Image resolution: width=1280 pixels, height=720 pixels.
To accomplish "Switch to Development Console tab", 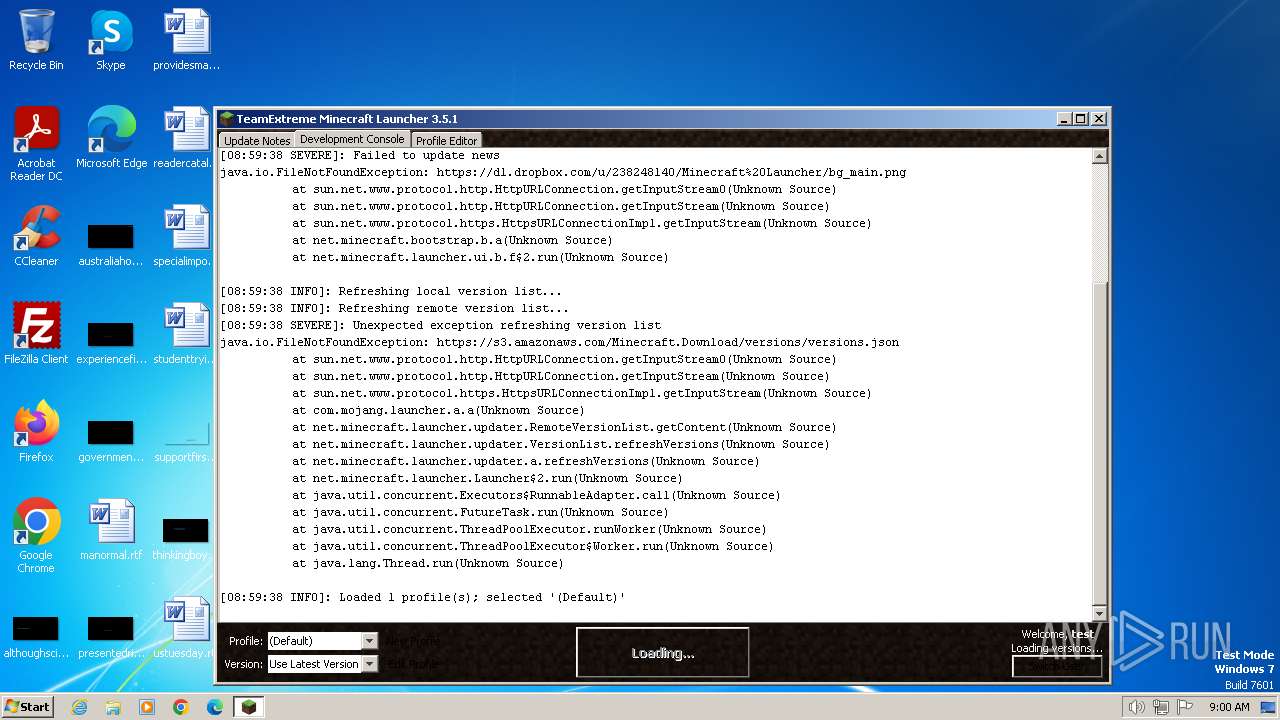I will [352, 139].
